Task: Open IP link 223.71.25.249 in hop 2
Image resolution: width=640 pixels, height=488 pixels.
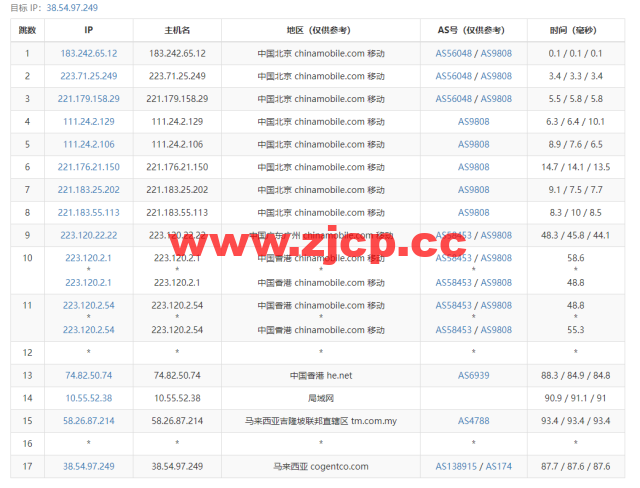Action: pos(89,76)
